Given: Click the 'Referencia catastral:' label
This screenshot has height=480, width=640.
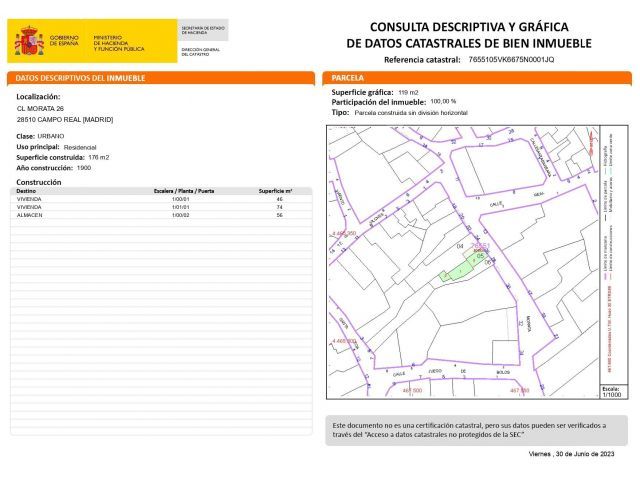Looking at the screenshot, I should tap(422, 60).
